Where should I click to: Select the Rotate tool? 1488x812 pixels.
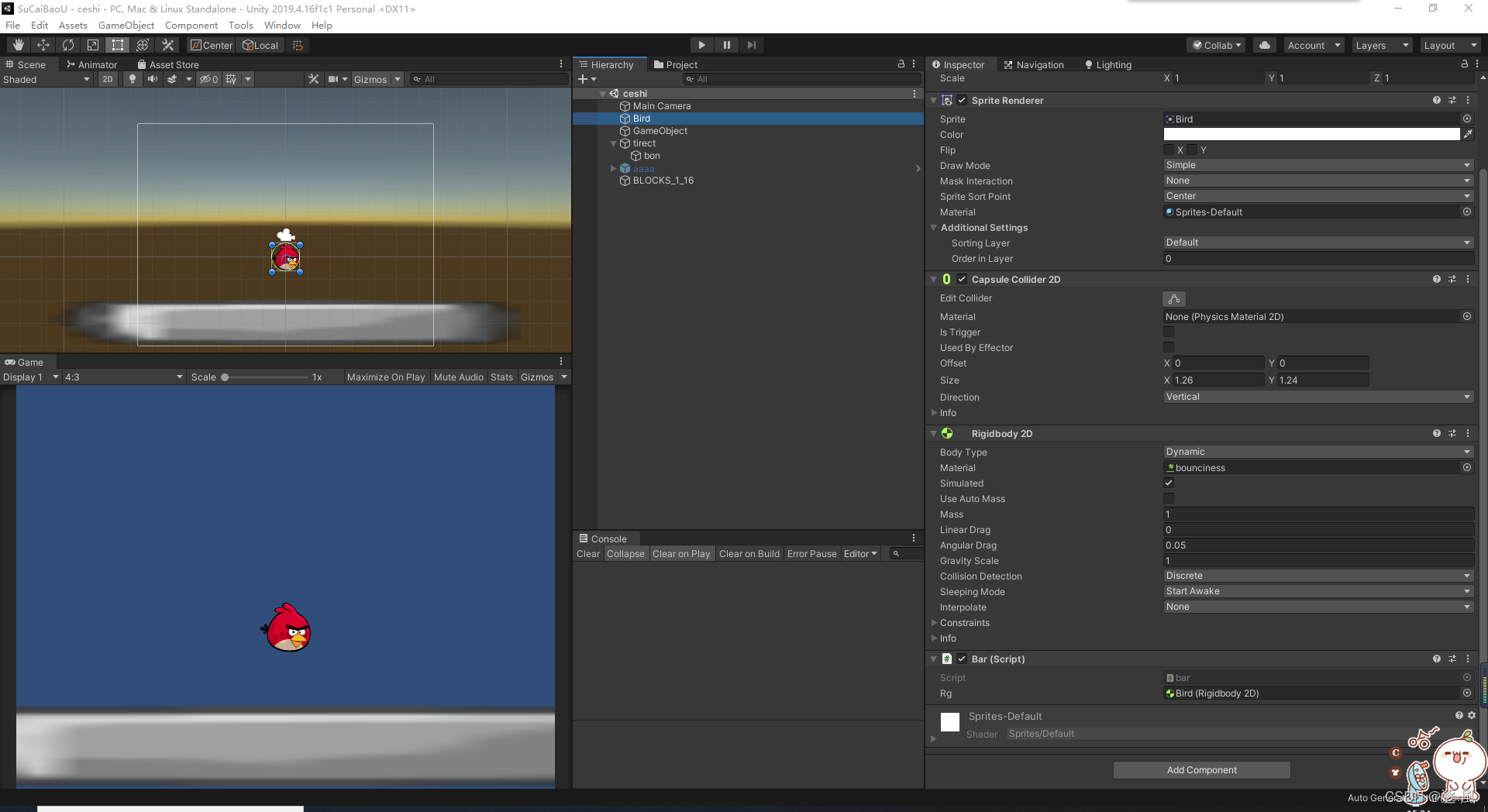(x=68, y=45)
